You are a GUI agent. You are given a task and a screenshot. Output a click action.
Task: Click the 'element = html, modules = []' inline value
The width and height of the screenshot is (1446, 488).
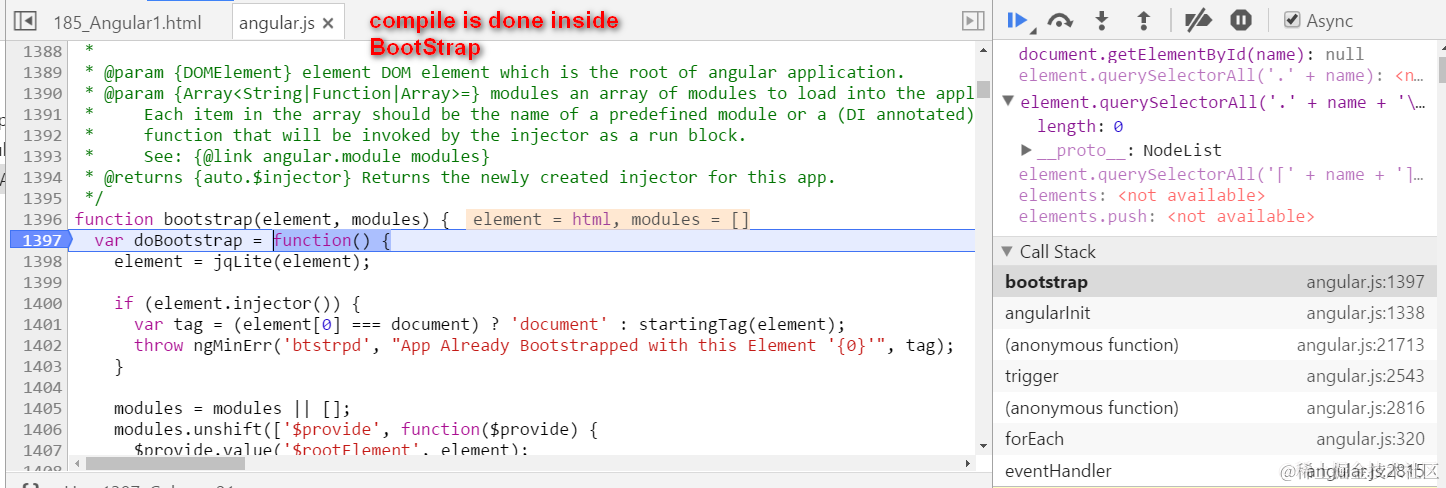click(610, 219)
